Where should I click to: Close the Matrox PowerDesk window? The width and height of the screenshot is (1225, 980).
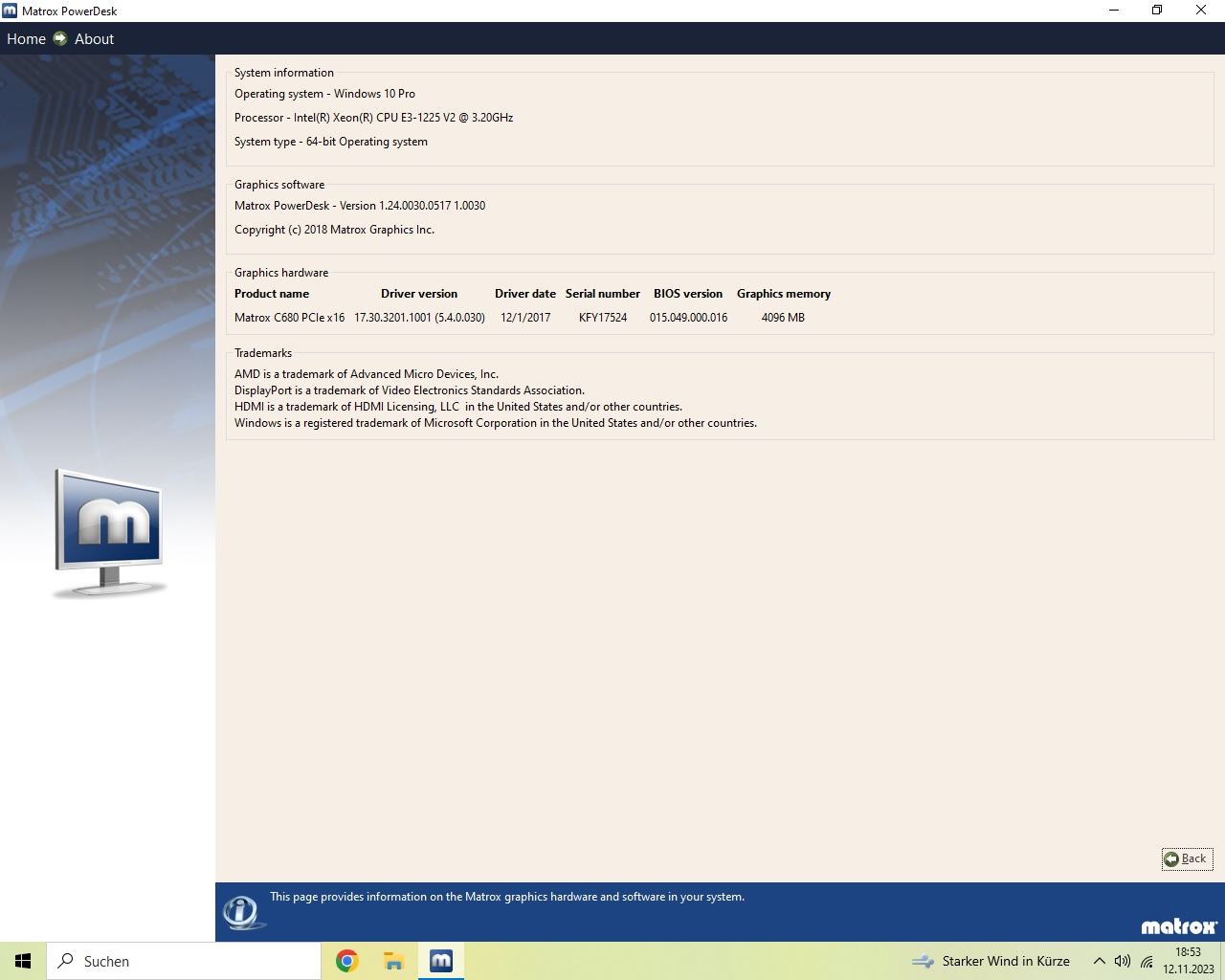[x=1201, y=11]
